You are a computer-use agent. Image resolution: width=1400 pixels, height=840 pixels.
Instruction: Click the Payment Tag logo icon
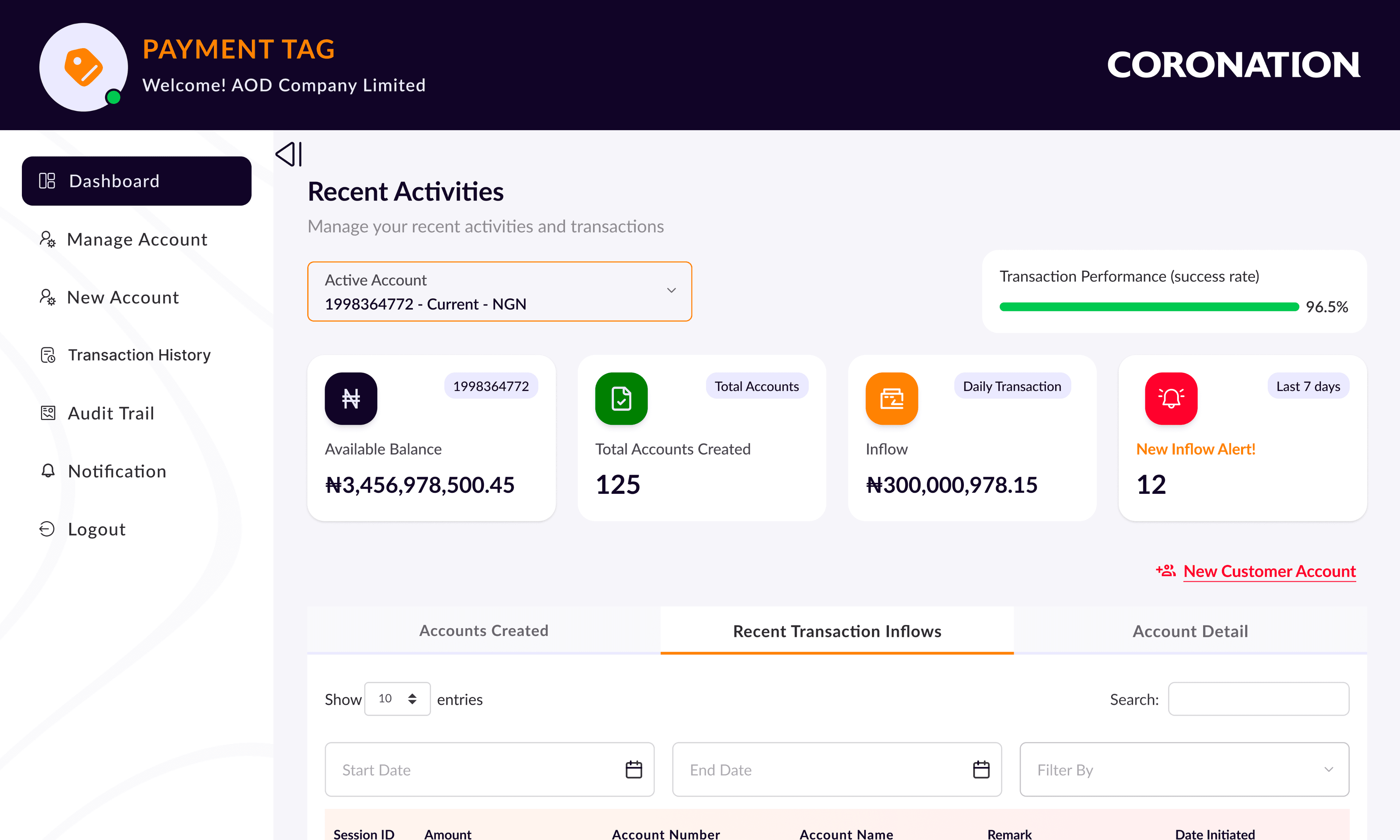tap(83, 67)
